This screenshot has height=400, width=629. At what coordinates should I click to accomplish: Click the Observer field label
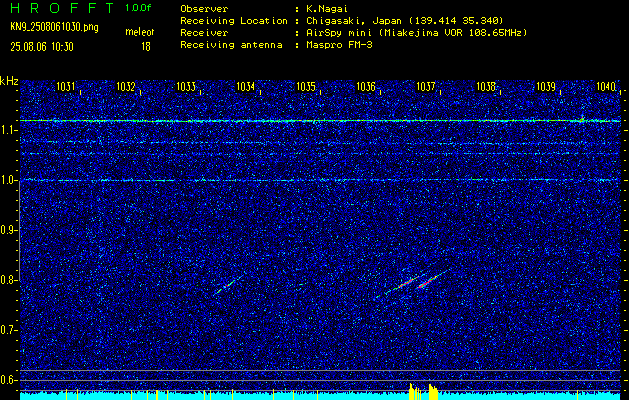tap(204, 9)
